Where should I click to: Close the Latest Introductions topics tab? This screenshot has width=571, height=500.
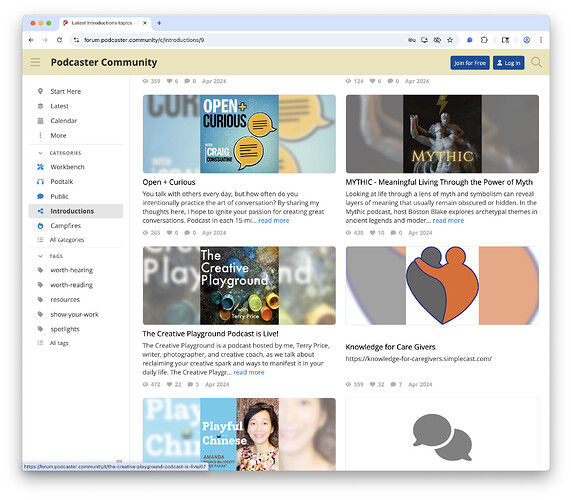click(x=145, y=23)
